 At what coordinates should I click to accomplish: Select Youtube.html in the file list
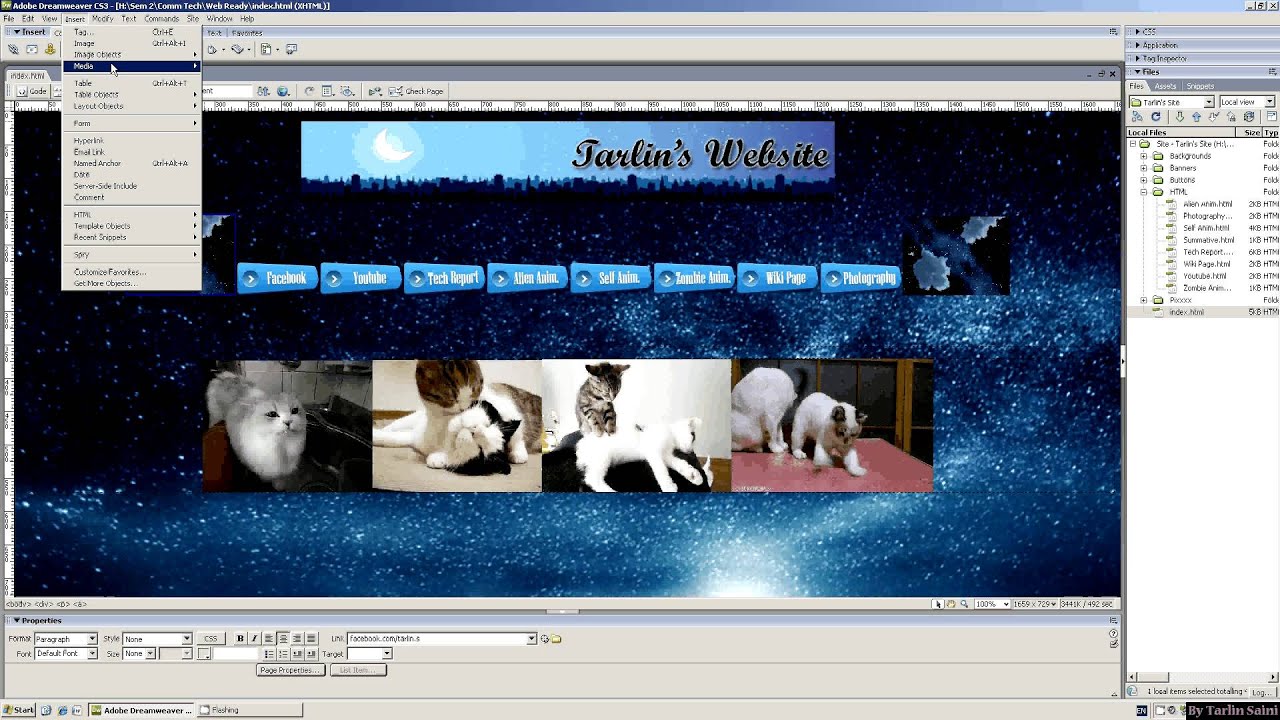1204,276
